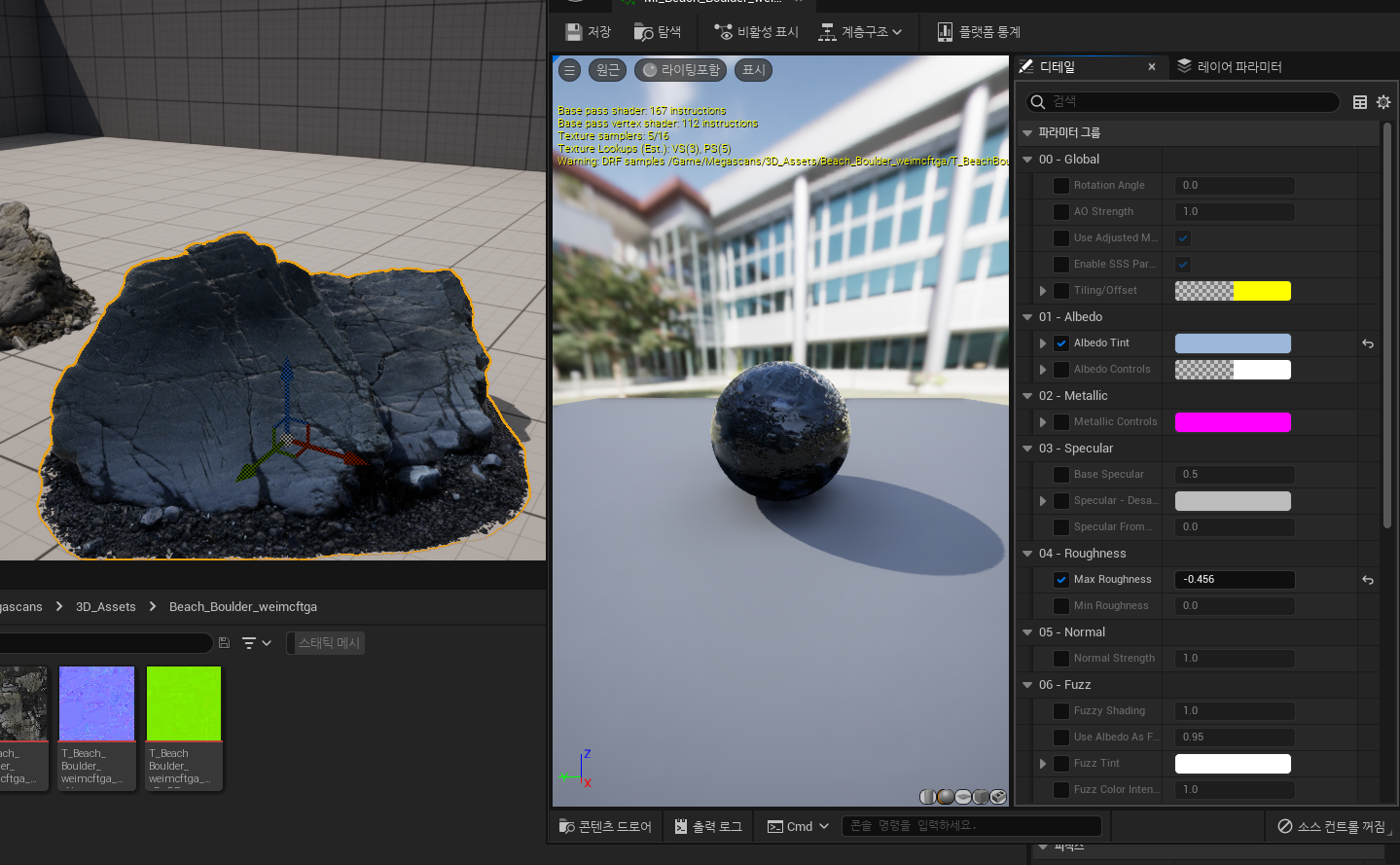Image resolution: width=1400 pixels, height=865 pixels.
Task: Set preview mesh to plane
Action: coord(963,797)
